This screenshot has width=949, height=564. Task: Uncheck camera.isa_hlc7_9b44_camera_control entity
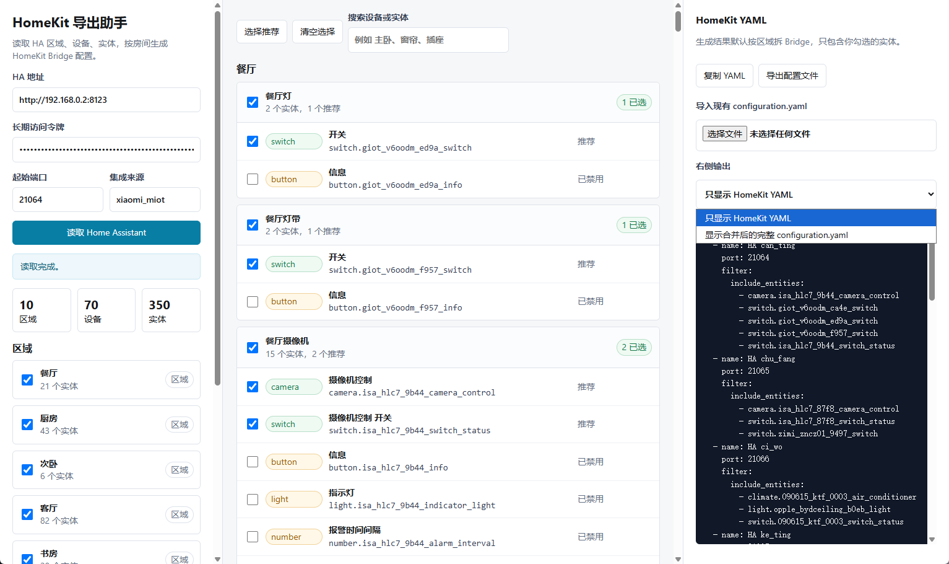click(x=252, y=386)
